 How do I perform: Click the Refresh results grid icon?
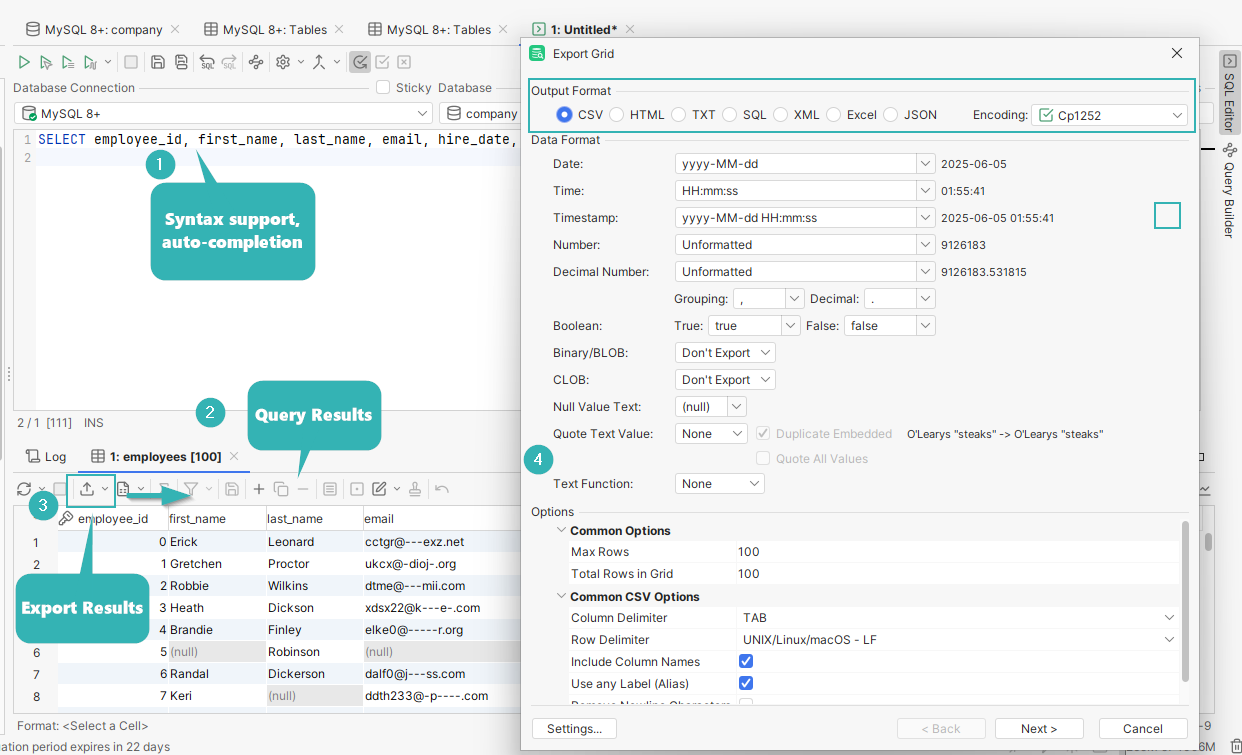click(x=24, y=489)
